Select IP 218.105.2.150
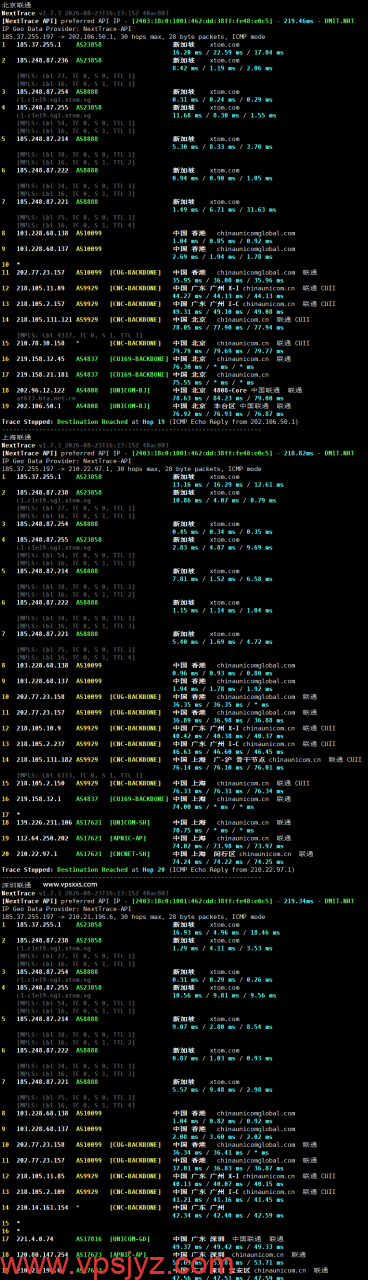Viewport: 368px width, 1280px height. click(39, 782)
